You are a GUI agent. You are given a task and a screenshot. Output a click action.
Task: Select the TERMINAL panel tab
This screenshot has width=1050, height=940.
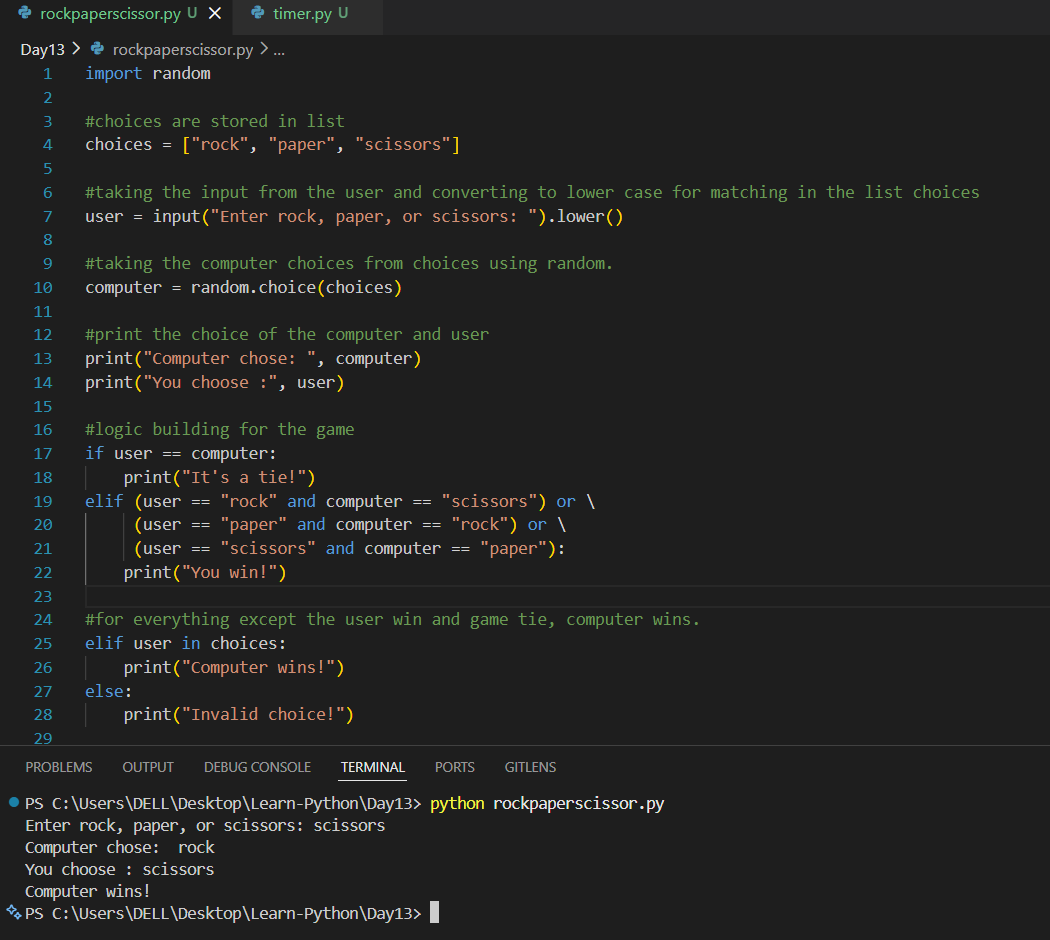coord(372,767)
